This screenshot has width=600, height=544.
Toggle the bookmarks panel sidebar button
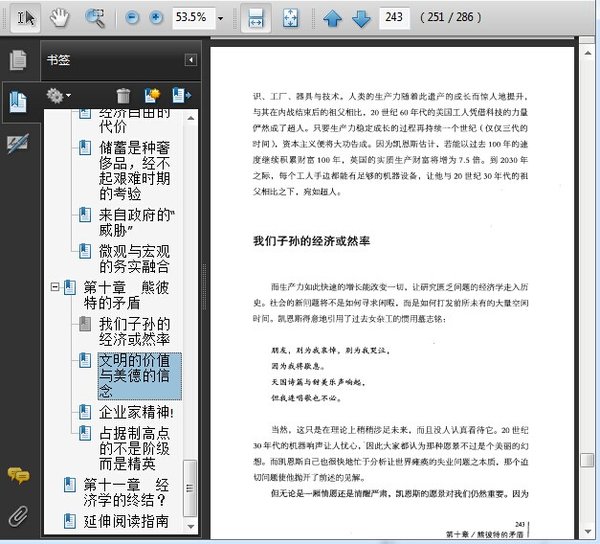pyautogui.click(x=18, y=102)
